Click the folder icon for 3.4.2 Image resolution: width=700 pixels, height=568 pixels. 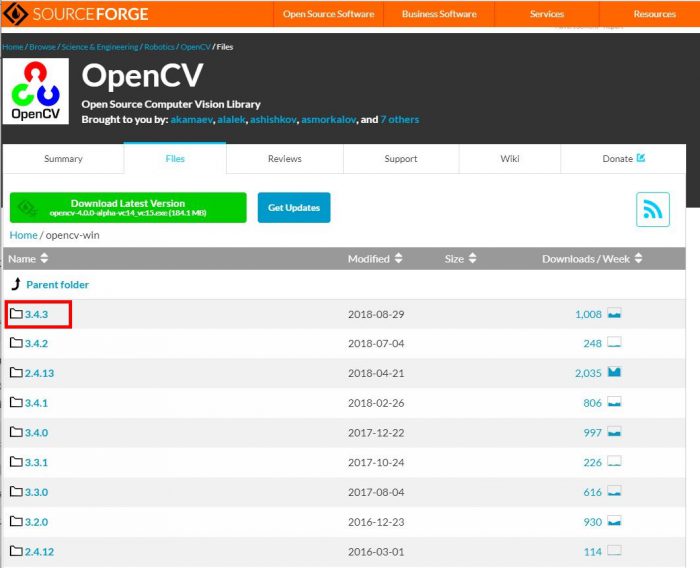click(16, 343)
